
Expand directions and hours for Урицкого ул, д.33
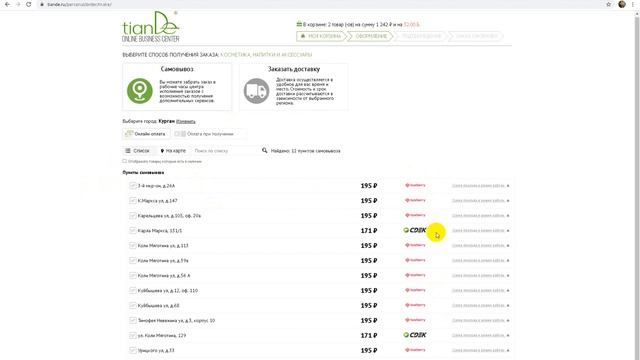480,350
